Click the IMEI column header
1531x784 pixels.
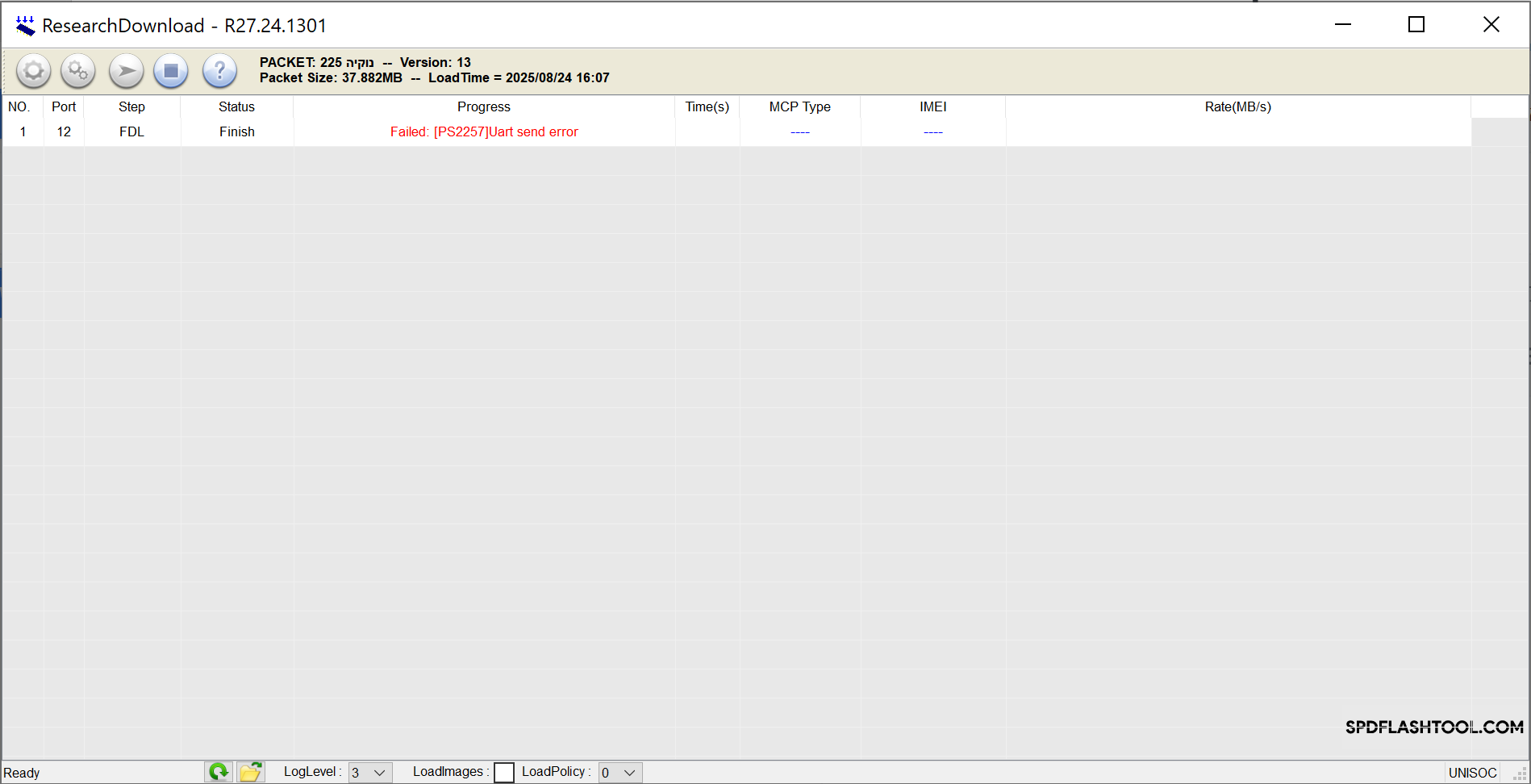(933, 106)
